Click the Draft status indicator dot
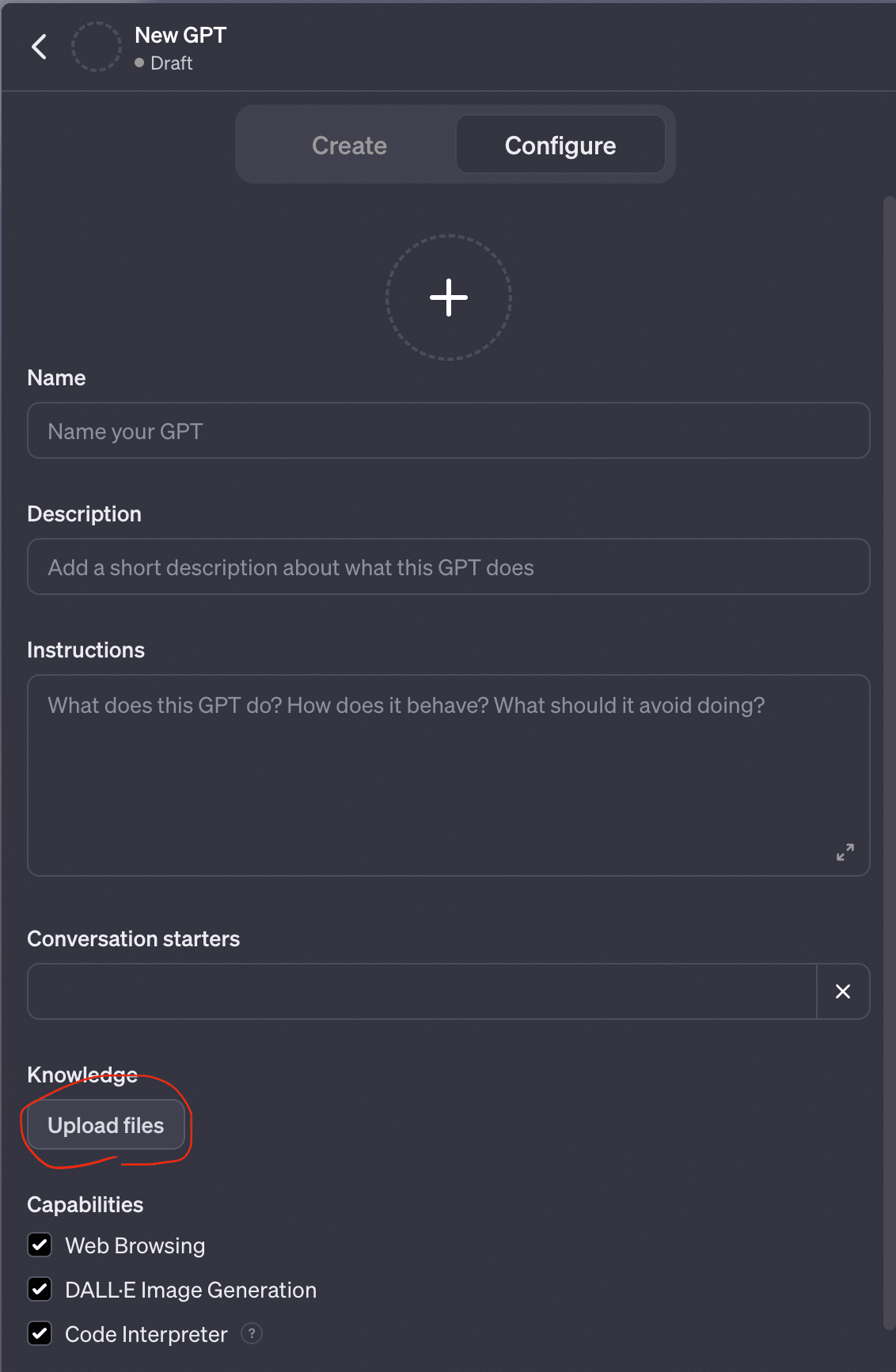The image size is (896, 1372). (x=139, y=63)
